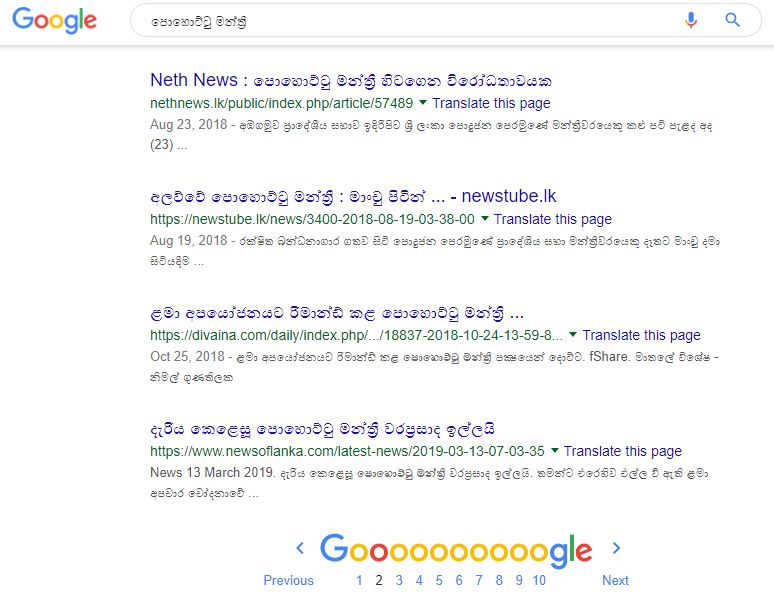Click the Oct 25, 2018 snippet text
This screenshot has width=774, height=597.
pyautogui.click(x=434, y=367)
